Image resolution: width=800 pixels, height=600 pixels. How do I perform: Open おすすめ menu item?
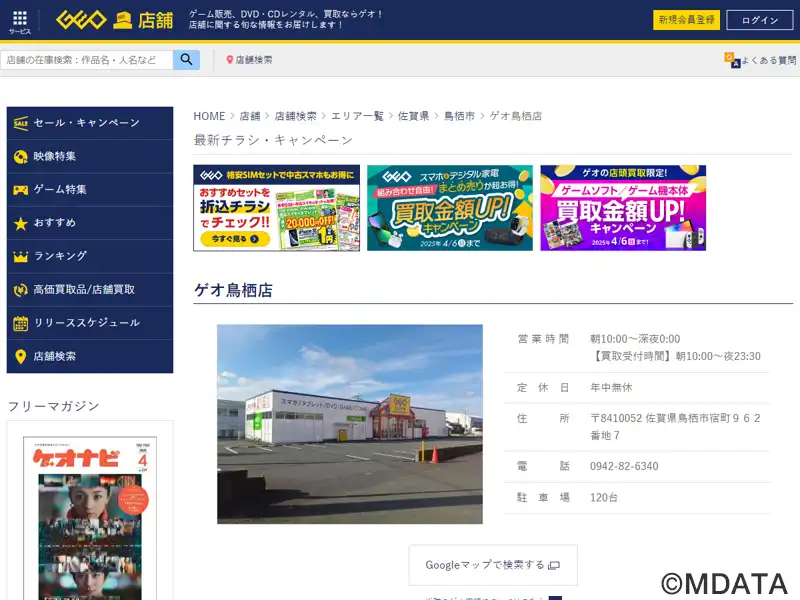[90, 223]
